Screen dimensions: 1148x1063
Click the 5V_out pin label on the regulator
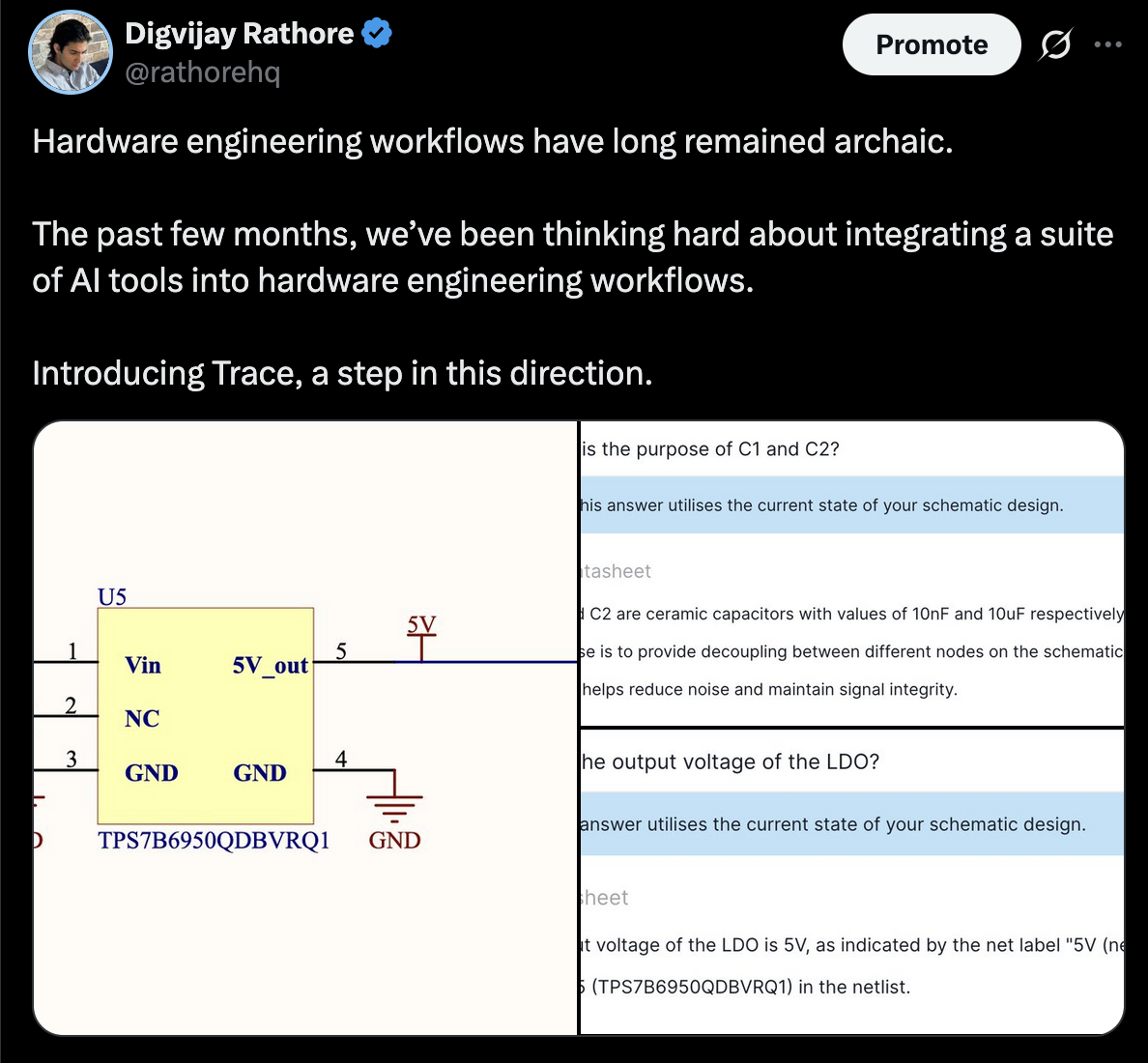point(270,665)
